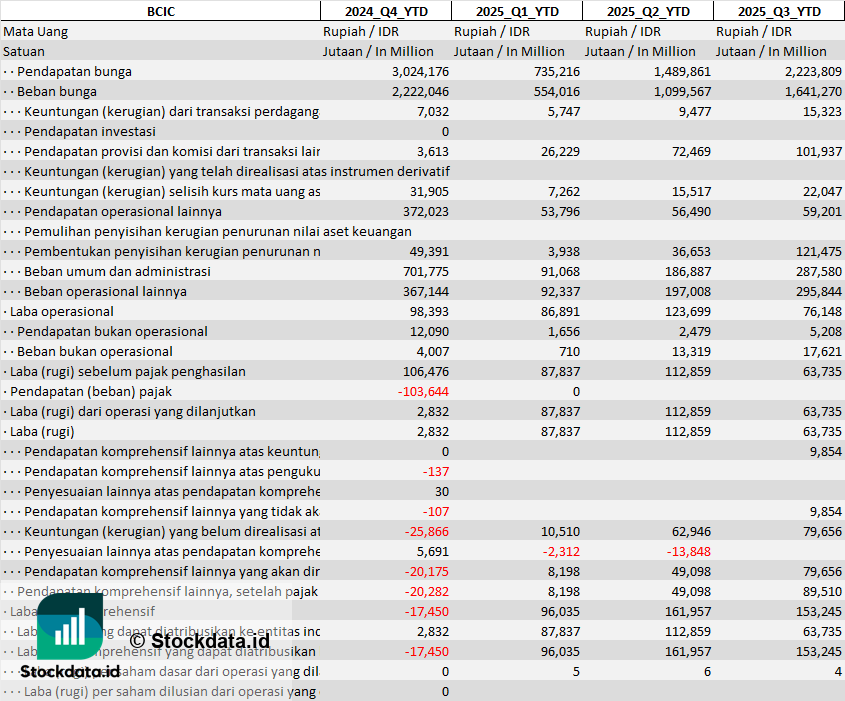Image resolution: width=845 pixels, height=701 pixels.
Task: Select Beban bunga value 1,641,270
Action: 813,92
